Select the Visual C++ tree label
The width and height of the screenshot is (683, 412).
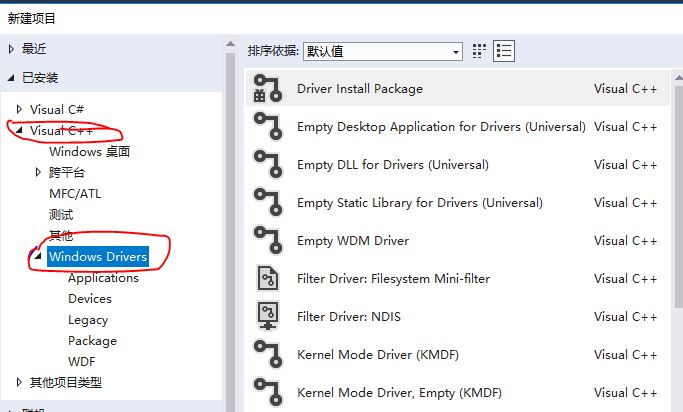(x=61, y=130)
